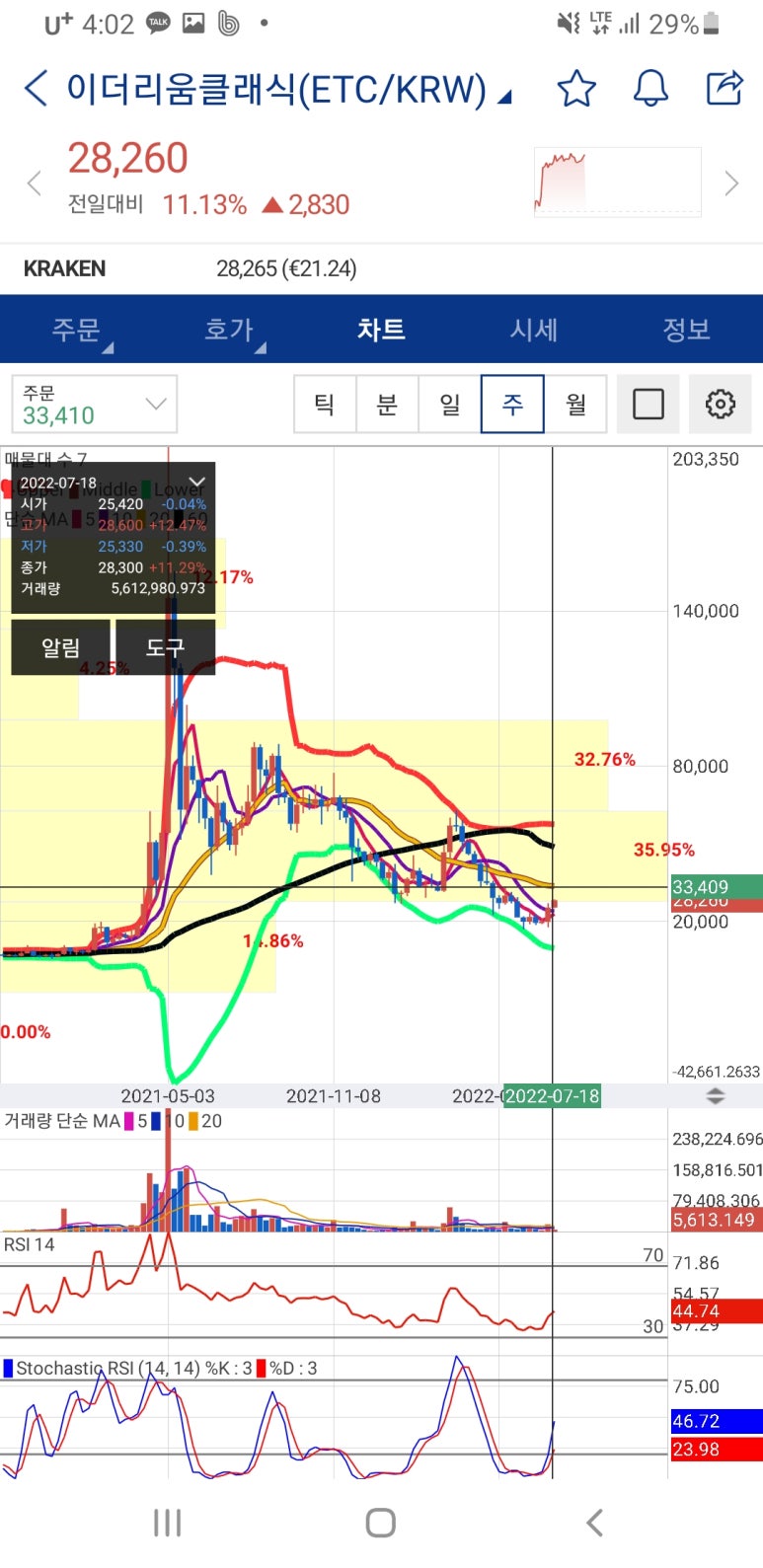Select the 분 chart interval
The width and height of the screenshot is (763, 1568).
pos(387,405)
